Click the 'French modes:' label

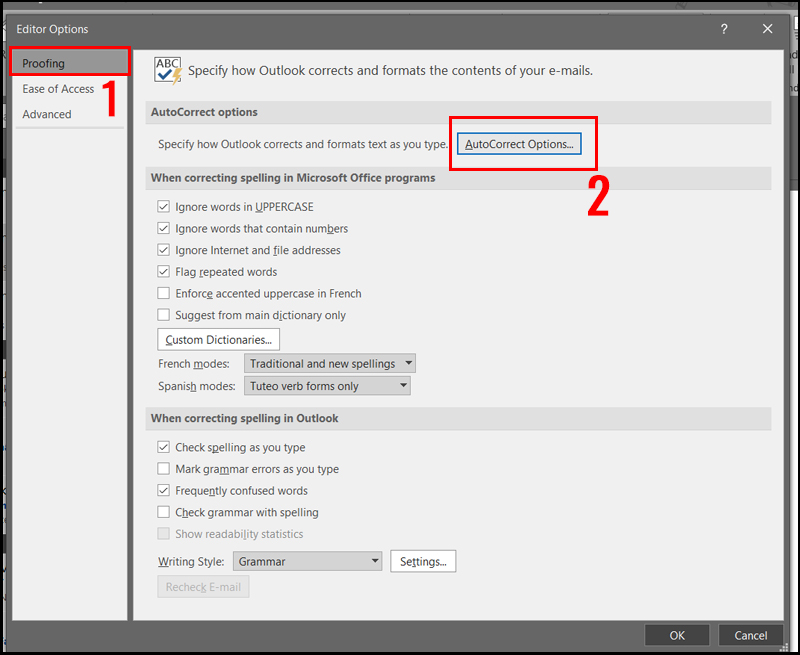click(194, 364)
